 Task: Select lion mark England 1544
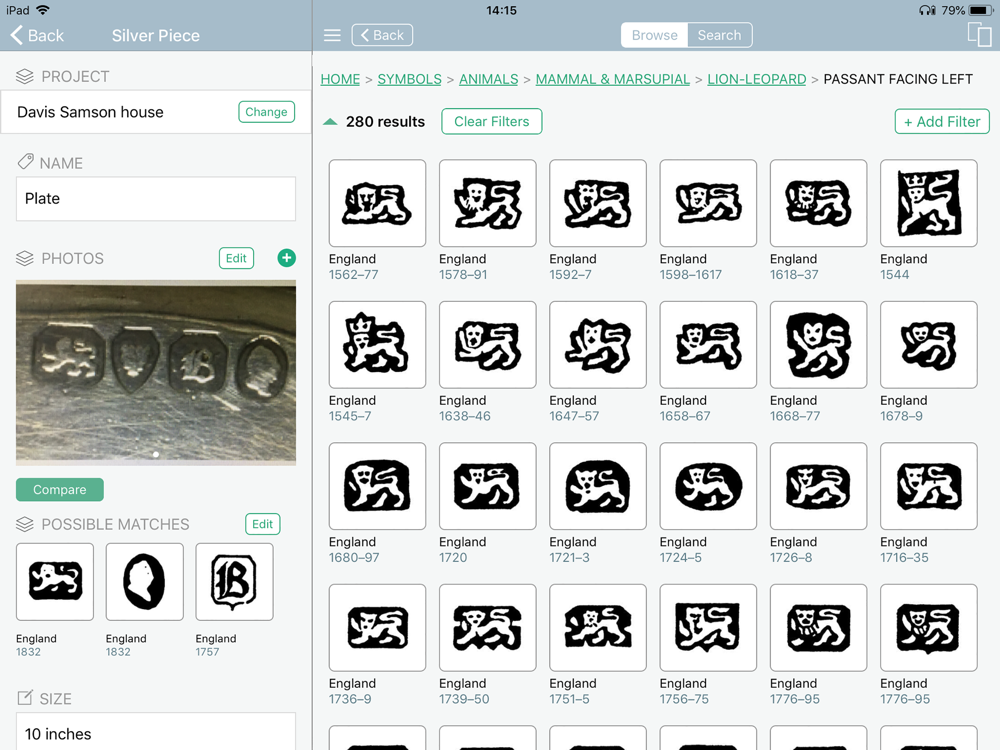pyautogui.click(x=929, y=203)
